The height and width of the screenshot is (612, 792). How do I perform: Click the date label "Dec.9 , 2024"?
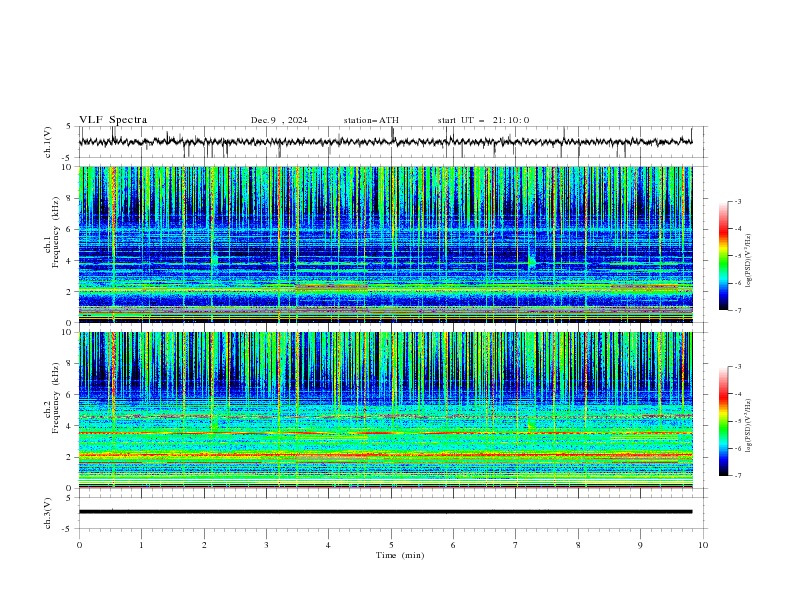coord(279,120)
